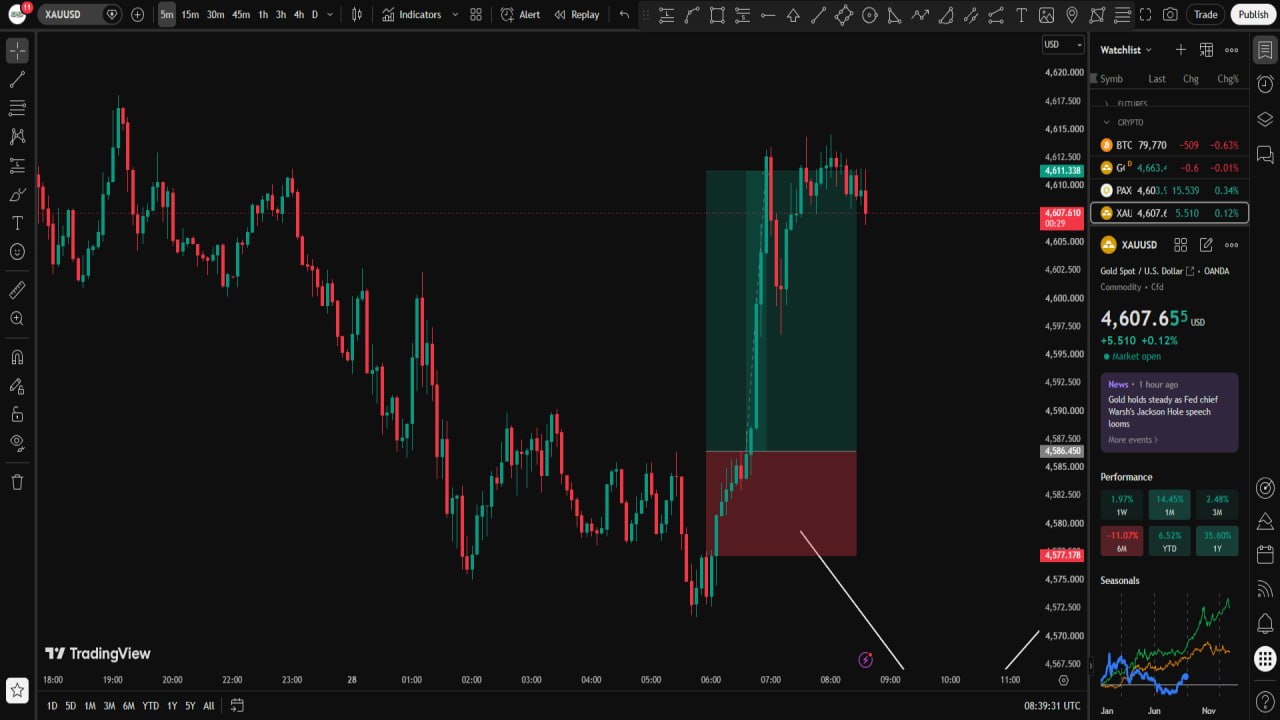Image resolution: width=1280 pixels, height=720 pixels.
Task: Click the Publish button
Action: [x=1253, y=15]
